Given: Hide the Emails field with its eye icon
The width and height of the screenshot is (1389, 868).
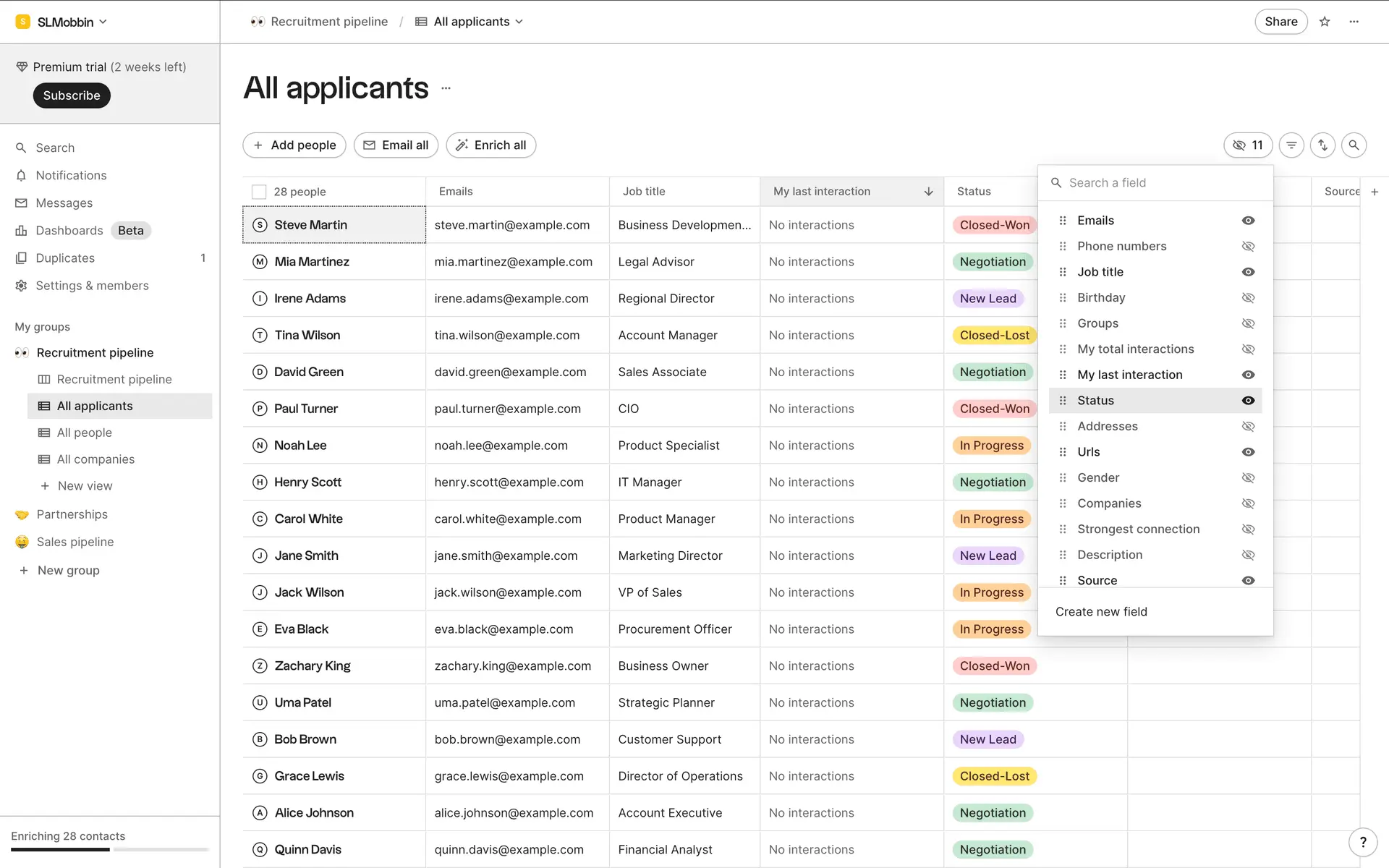Looking at the screenshot, I should (x=1248, y=221).
